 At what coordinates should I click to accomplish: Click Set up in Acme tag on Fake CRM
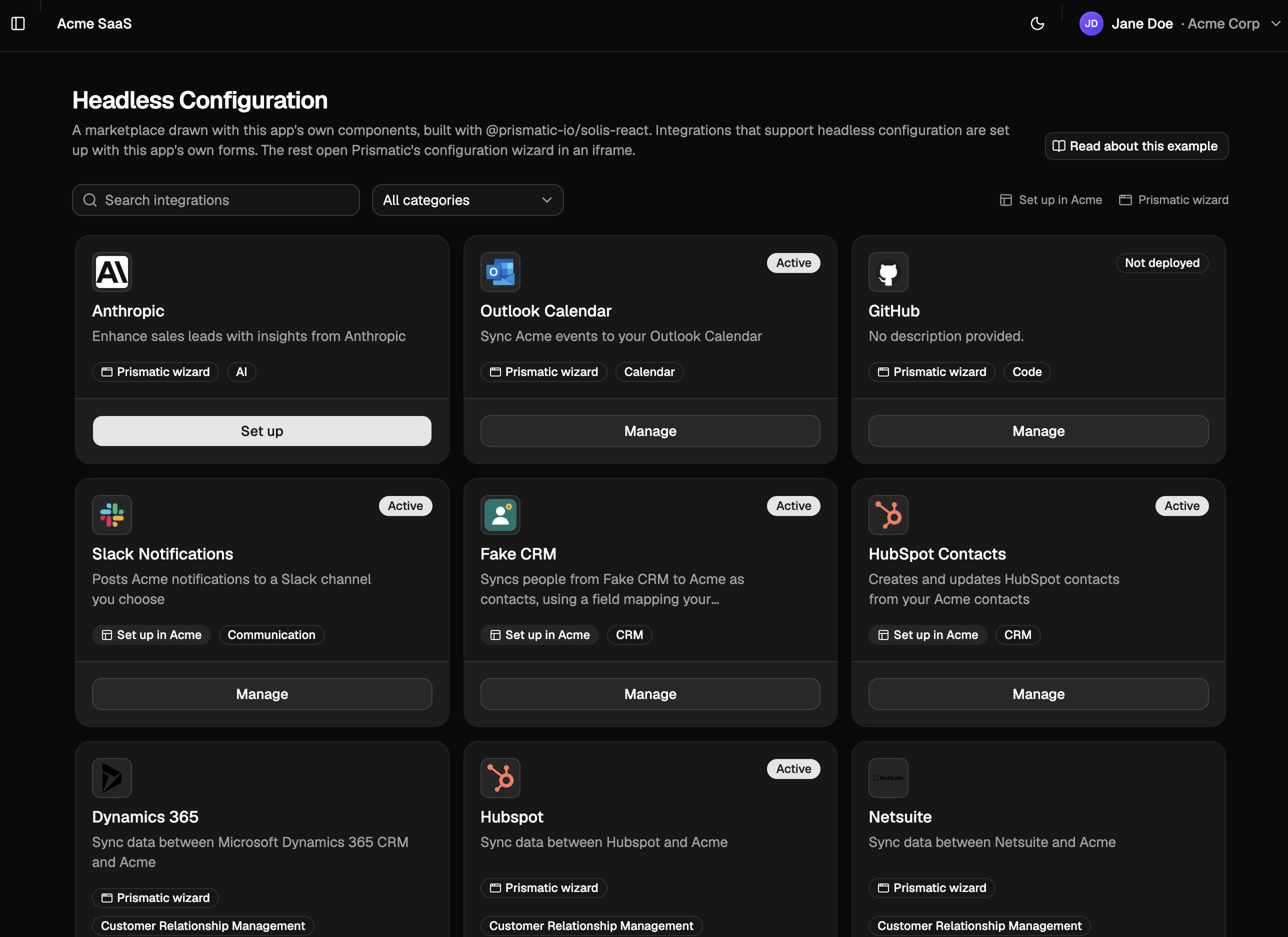coord(539,635)
